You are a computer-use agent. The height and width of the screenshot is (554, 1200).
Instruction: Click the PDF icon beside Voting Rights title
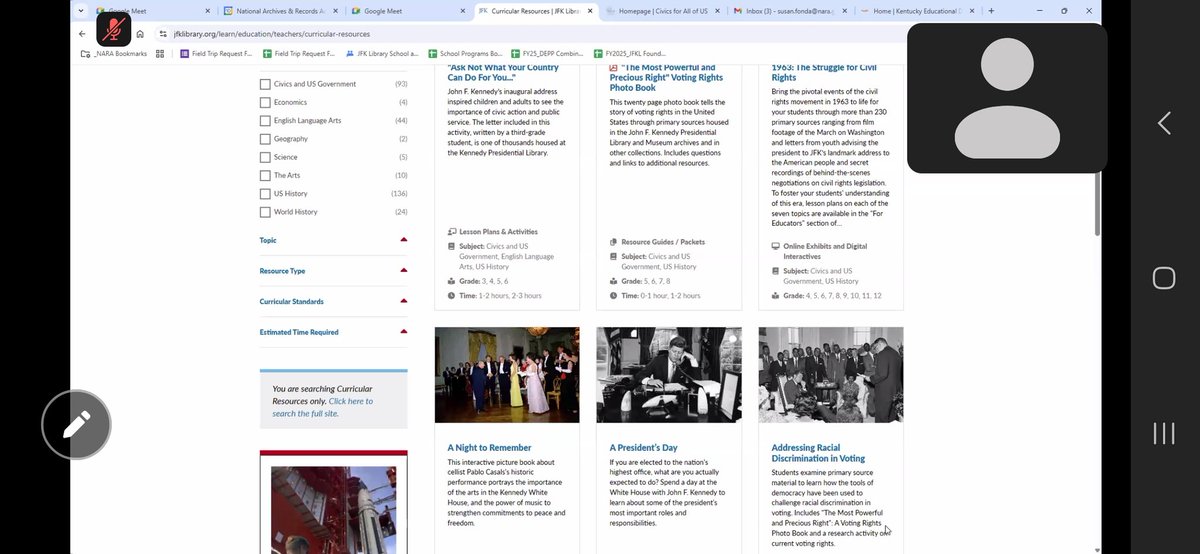pos(614,68)
